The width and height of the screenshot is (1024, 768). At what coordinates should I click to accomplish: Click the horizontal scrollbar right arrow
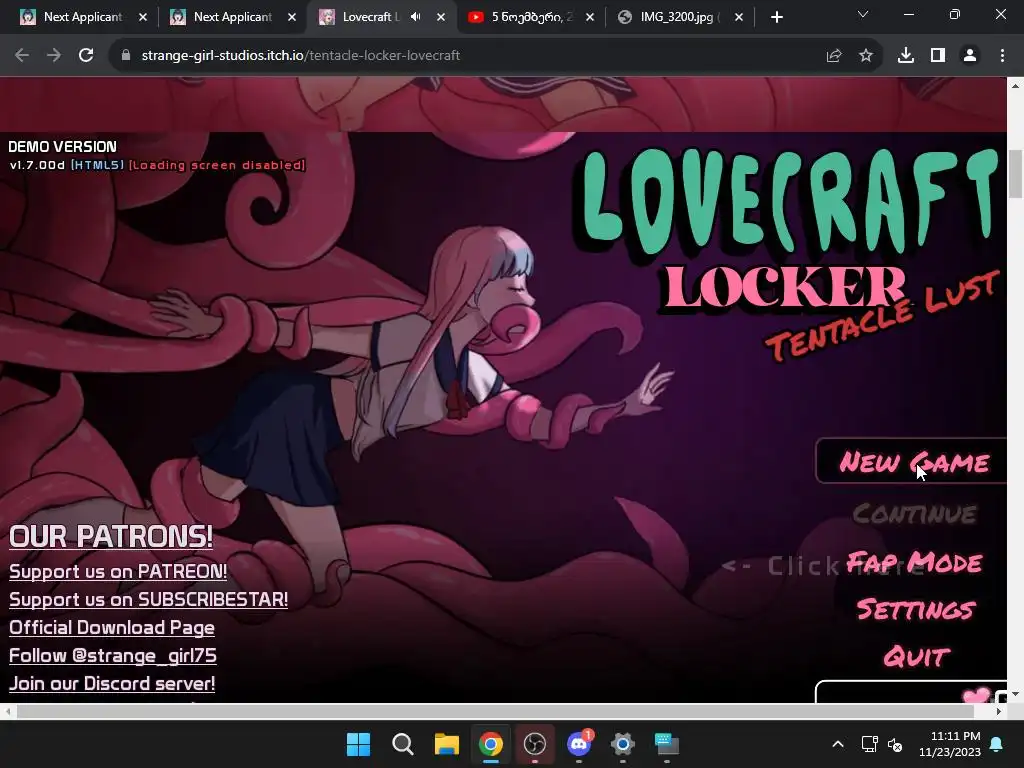(x=999, y=711)
